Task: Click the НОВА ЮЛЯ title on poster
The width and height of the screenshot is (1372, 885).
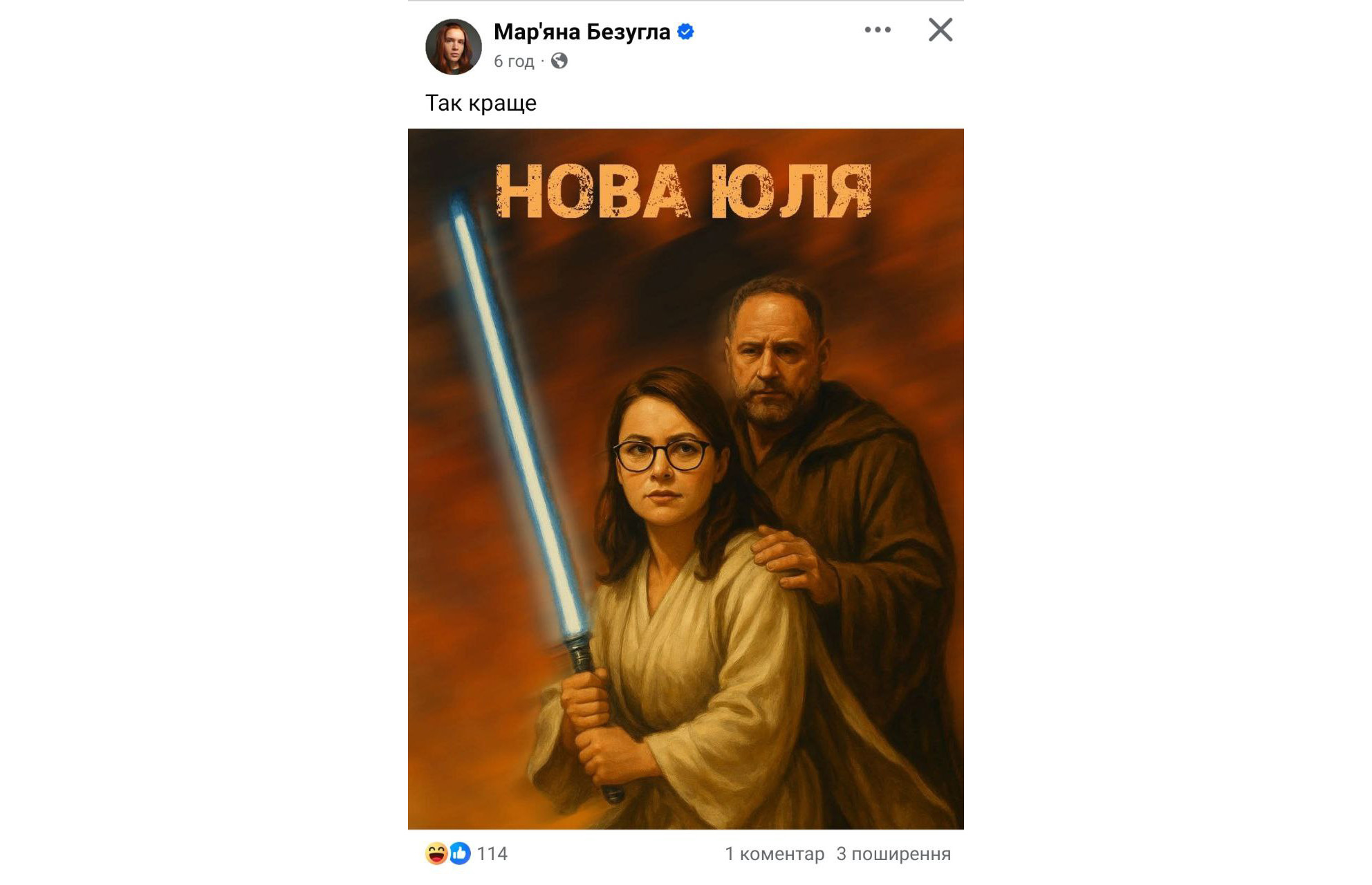Action: [x=683, y=192]
